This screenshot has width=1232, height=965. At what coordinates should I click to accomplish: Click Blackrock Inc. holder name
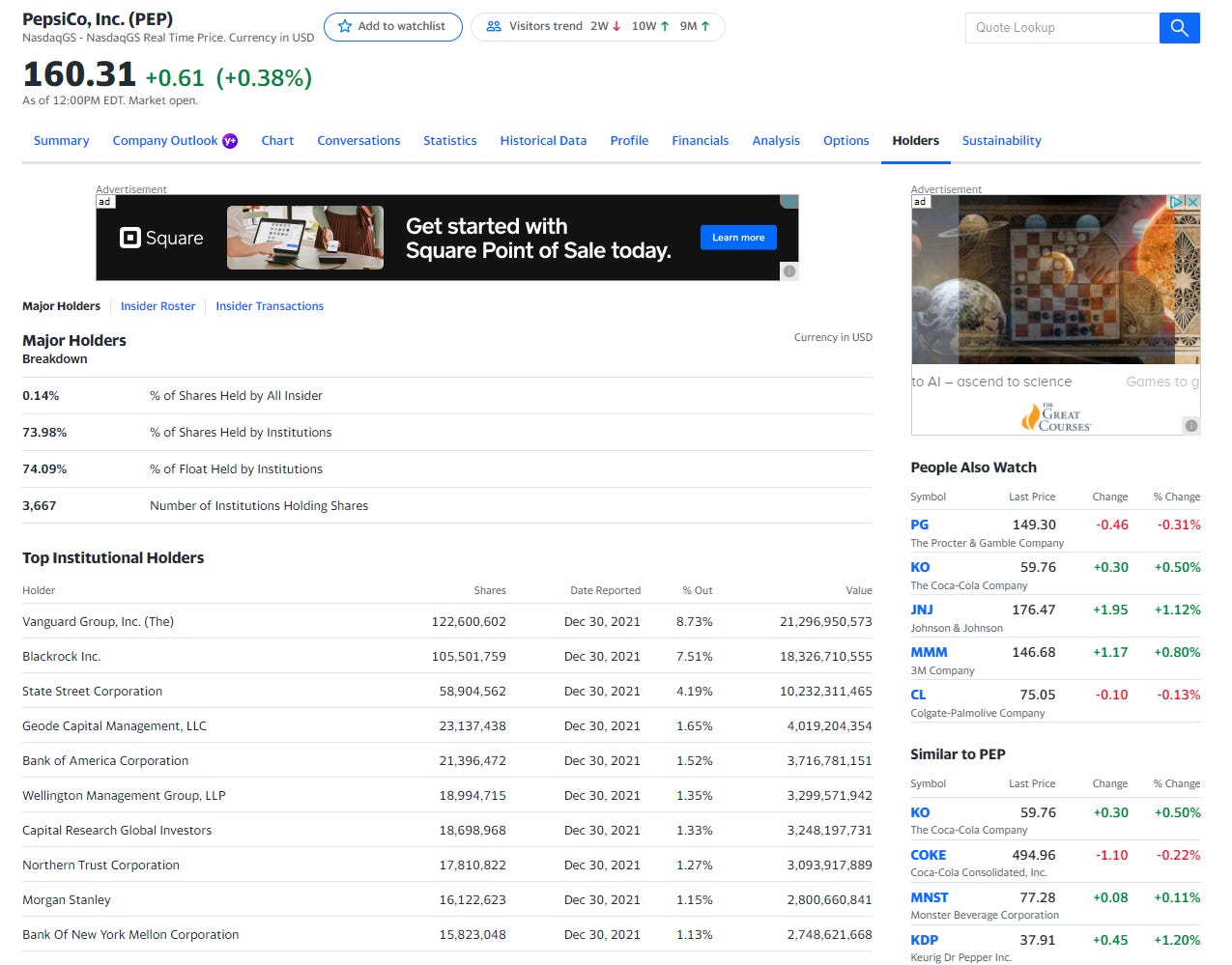point(61,657)
